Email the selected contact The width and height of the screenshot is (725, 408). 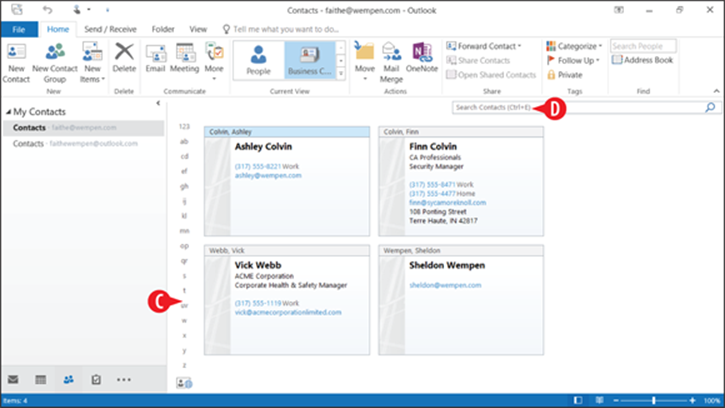(155, 58)
